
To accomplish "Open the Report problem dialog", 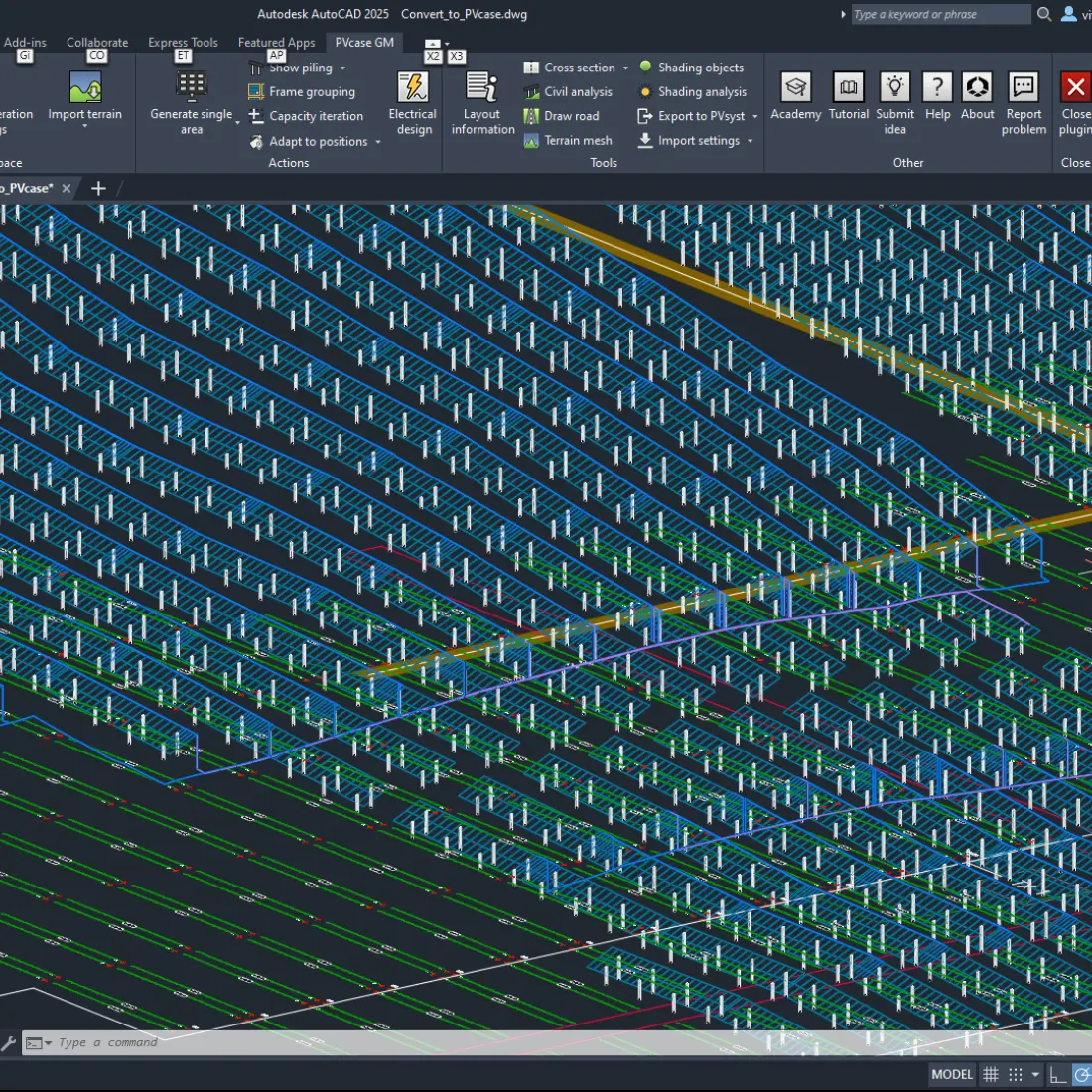I will [x=1023, y=88].
